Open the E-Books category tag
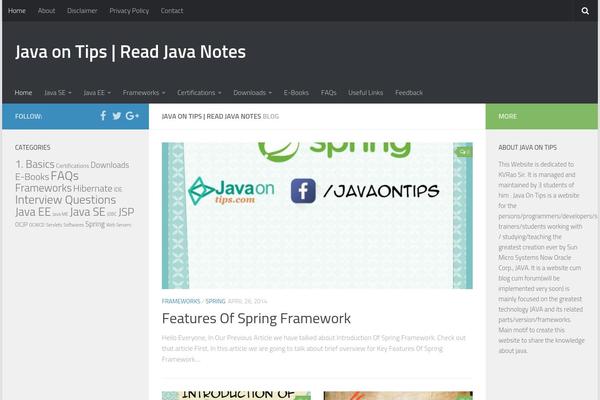 32,177
